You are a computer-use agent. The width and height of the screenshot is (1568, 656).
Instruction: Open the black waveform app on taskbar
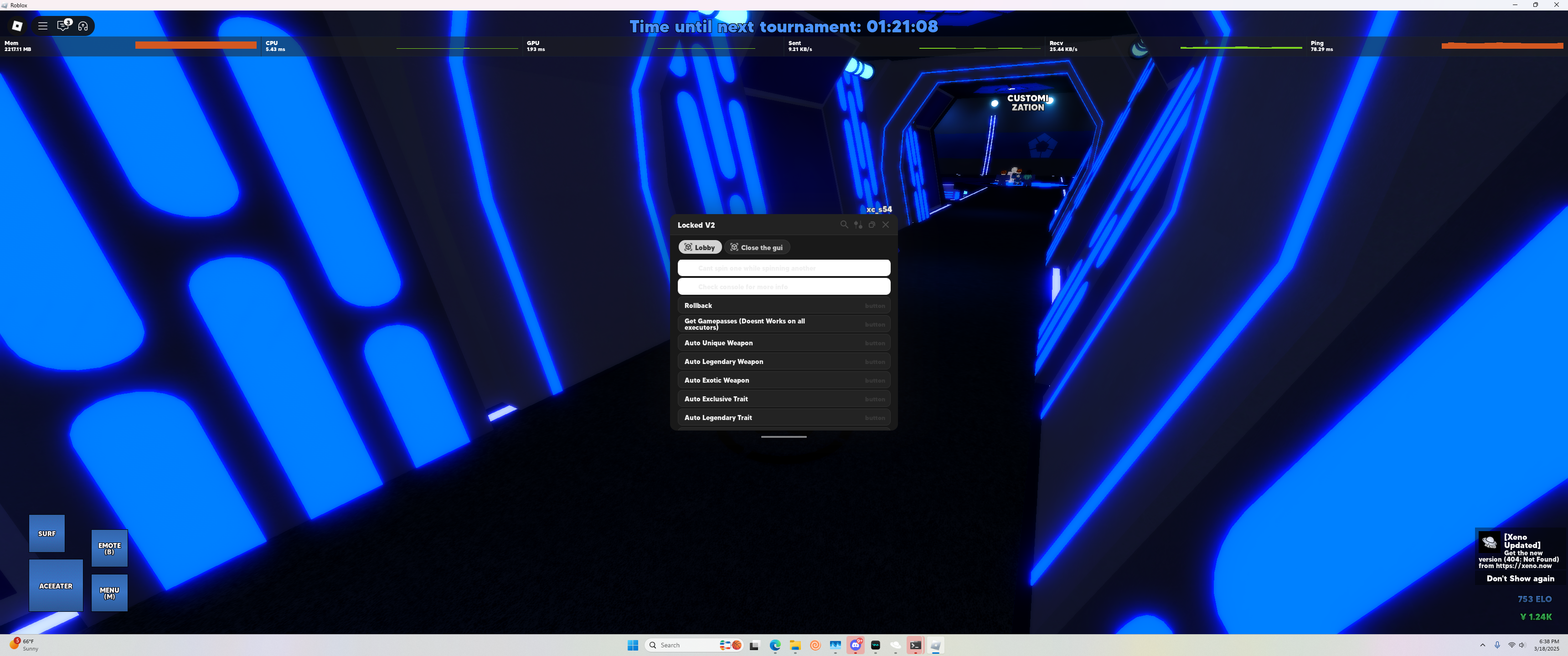point(875,645)
